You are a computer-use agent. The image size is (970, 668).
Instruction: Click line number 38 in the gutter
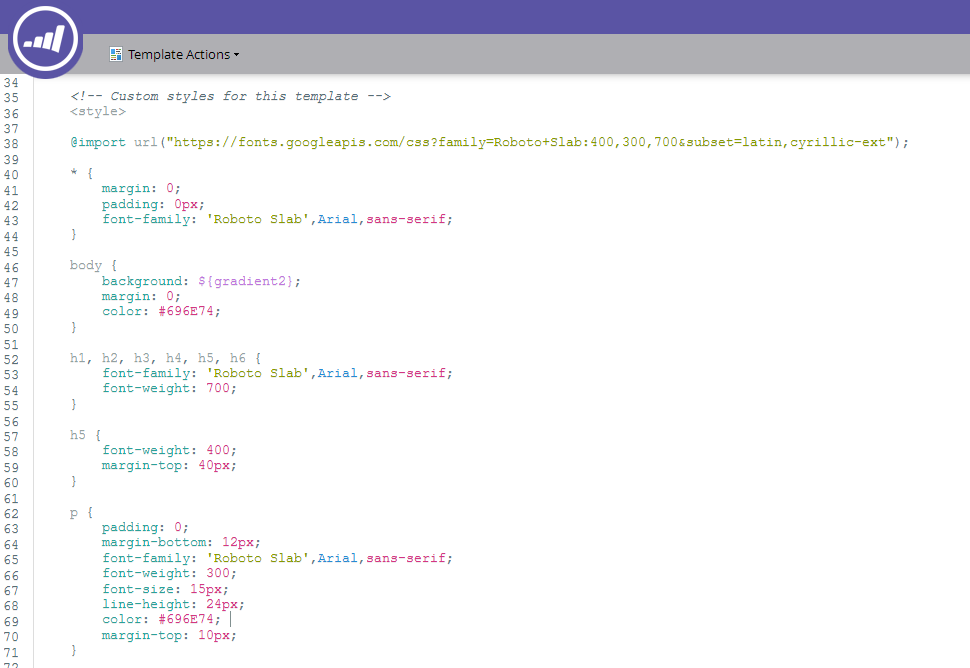(12, 143)
